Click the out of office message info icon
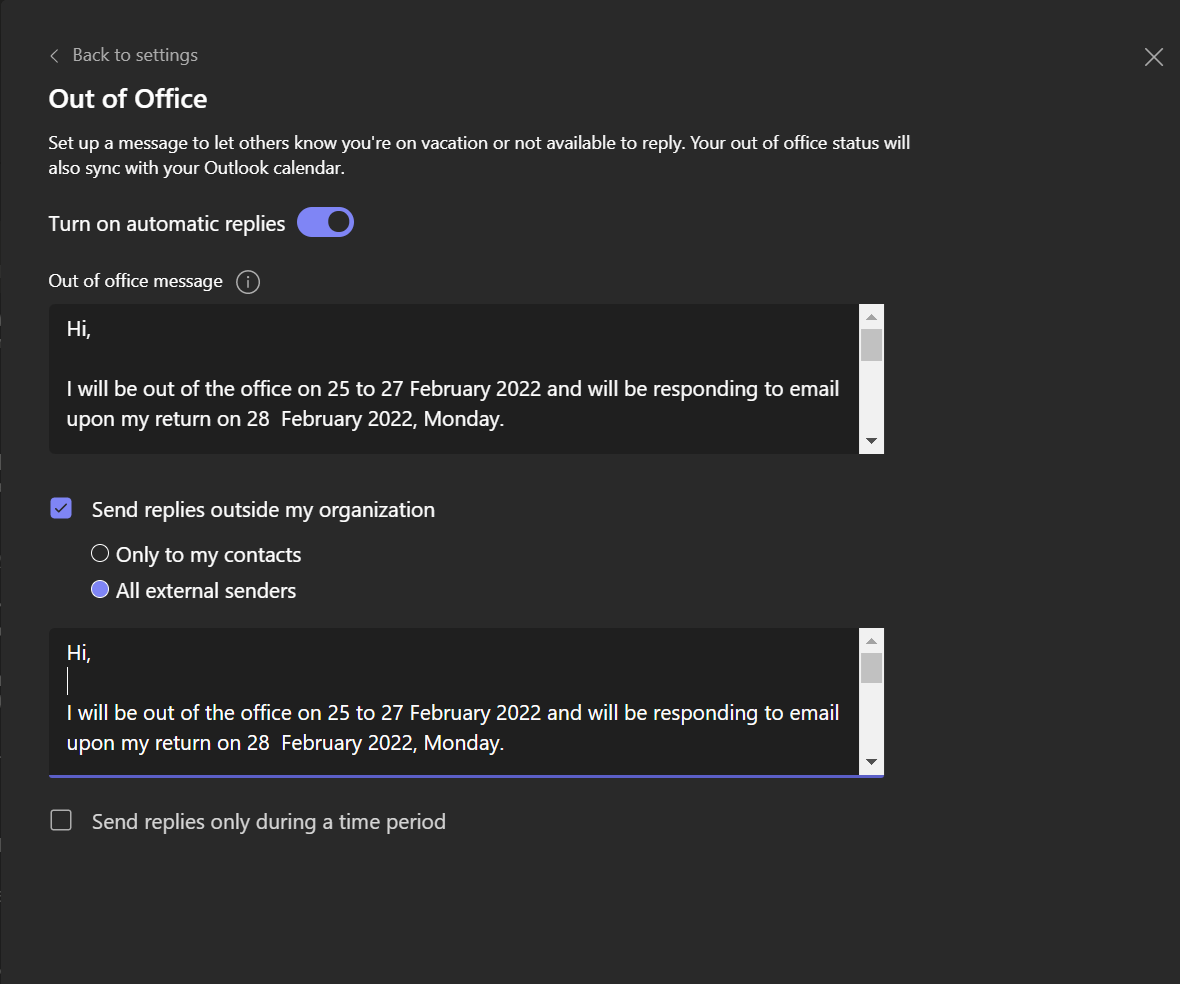1180x984 pixels. (248, 282)
